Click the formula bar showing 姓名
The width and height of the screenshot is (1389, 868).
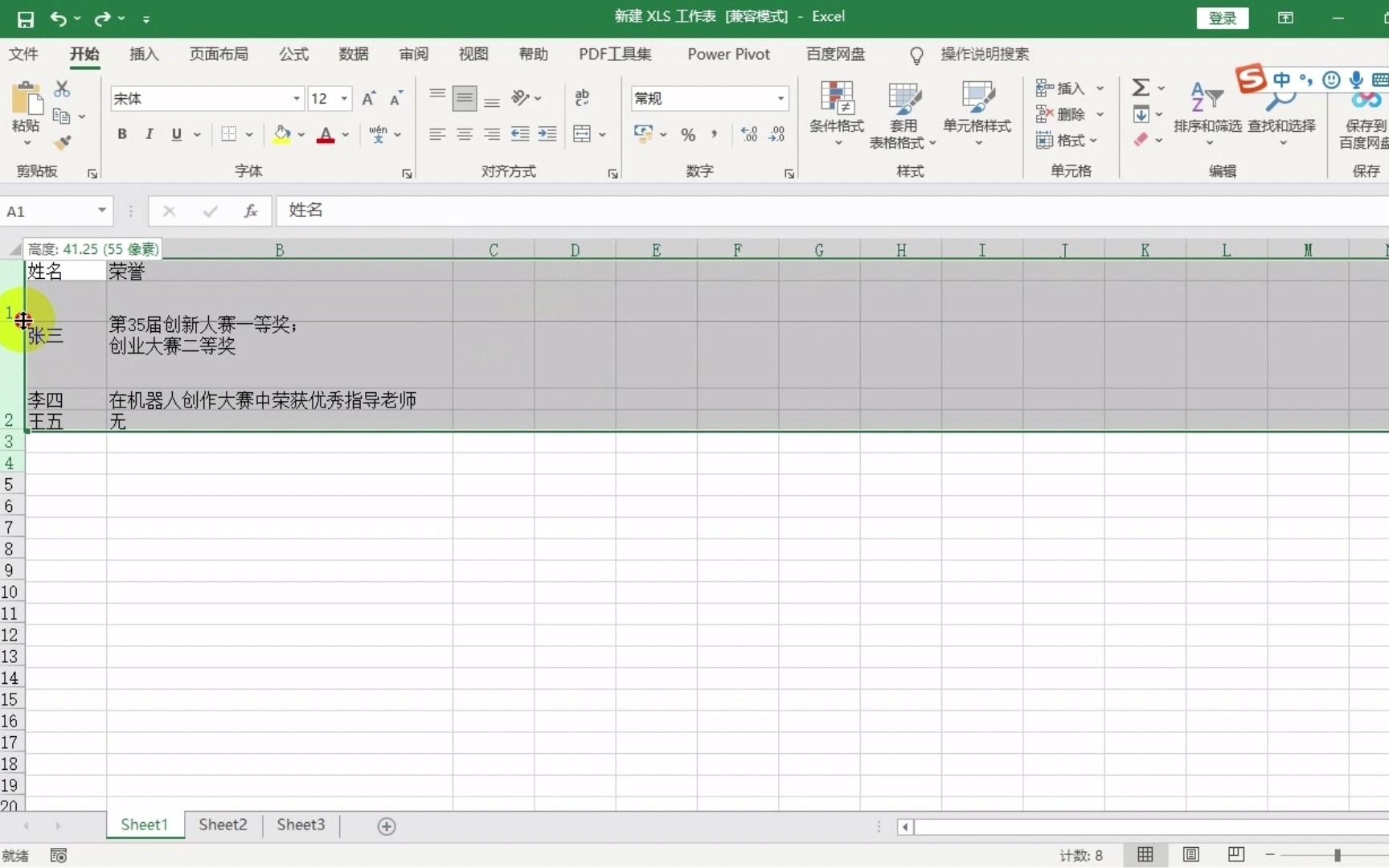click(x=832, y=211)
